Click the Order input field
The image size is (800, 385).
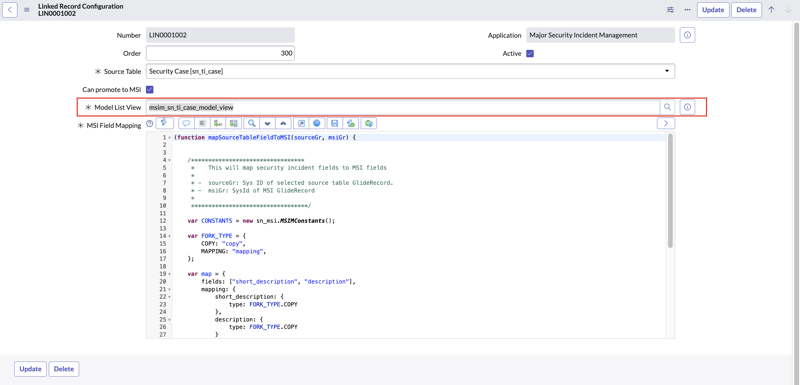[220, 53]
